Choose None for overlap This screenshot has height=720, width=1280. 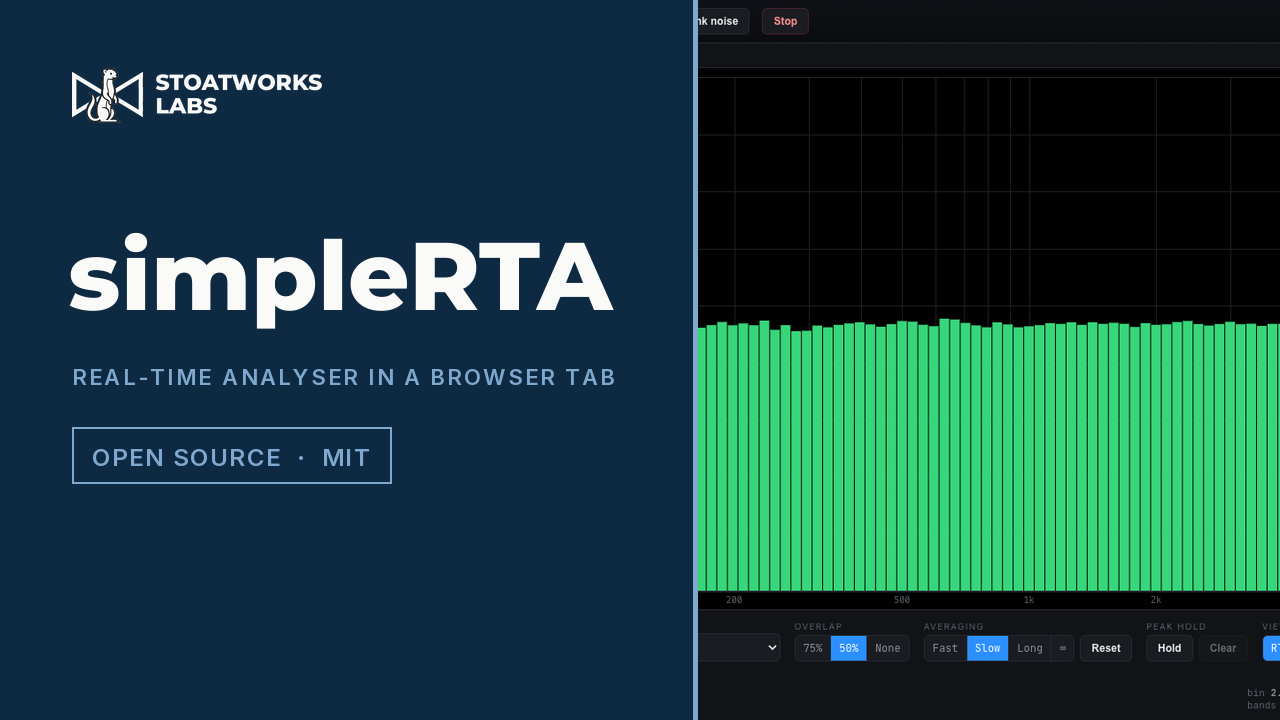pos(888,648)
